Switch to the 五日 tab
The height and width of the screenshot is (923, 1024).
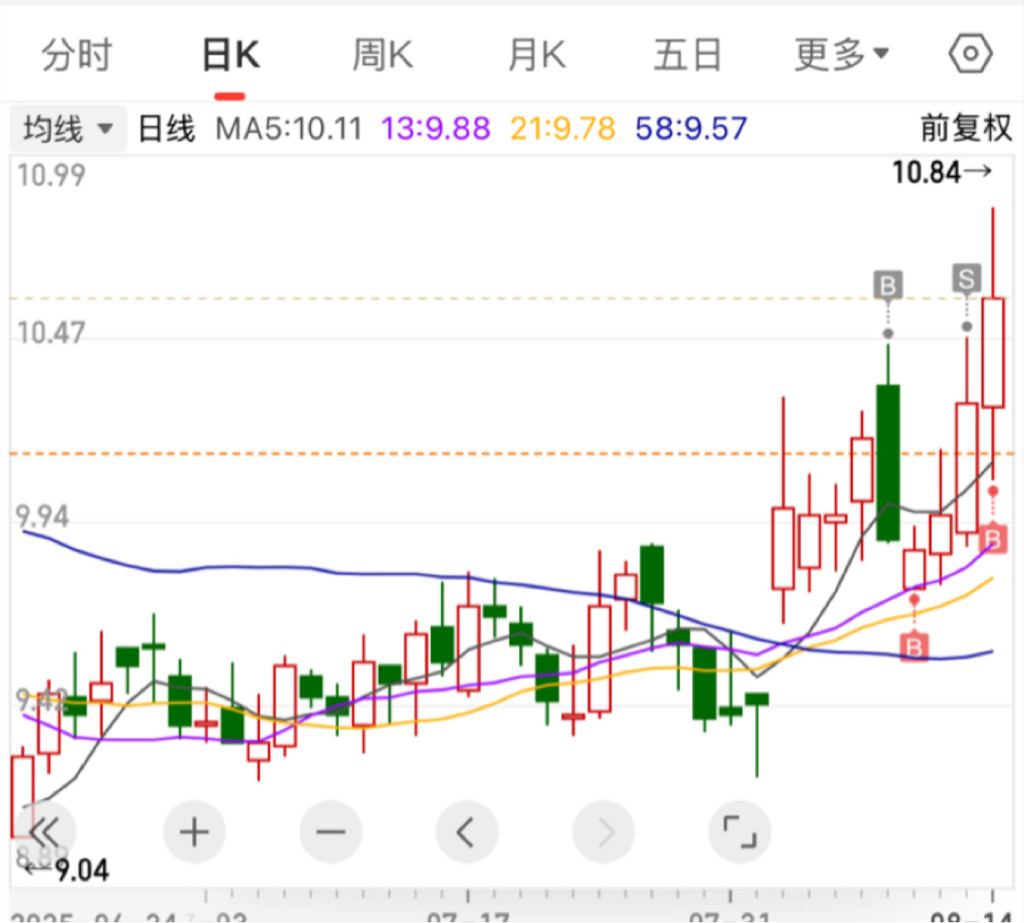(x=688, y=55)
